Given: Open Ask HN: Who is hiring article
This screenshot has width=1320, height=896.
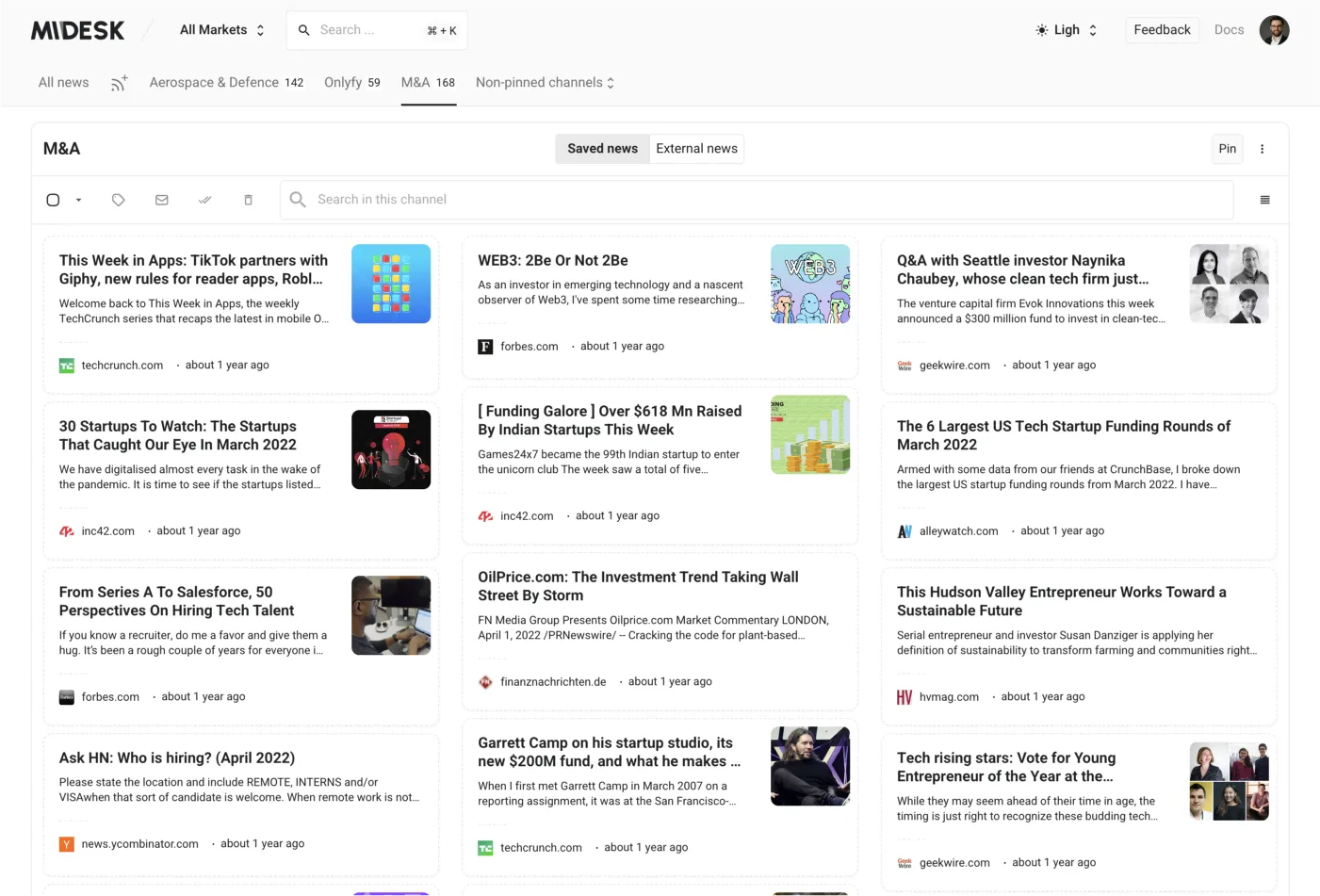Looking at the screenshot, I should click(177, 758).
